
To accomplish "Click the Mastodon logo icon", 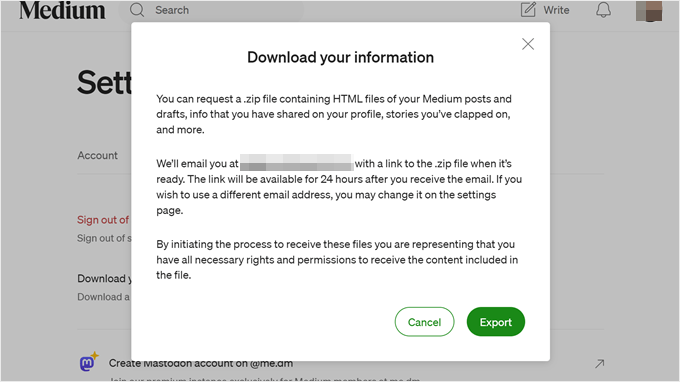I will pyautogui.click(x=88, y=362).
